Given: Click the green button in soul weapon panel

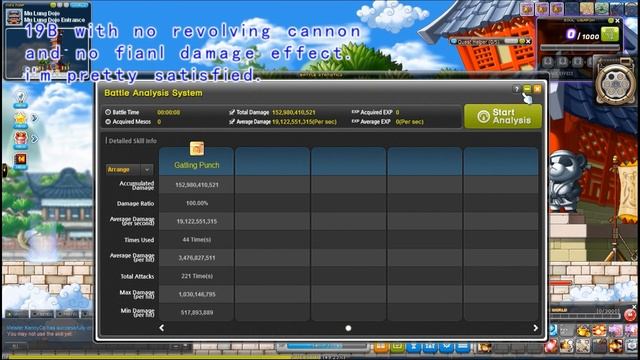Looking at the screenshot, I should coord(610,34).
